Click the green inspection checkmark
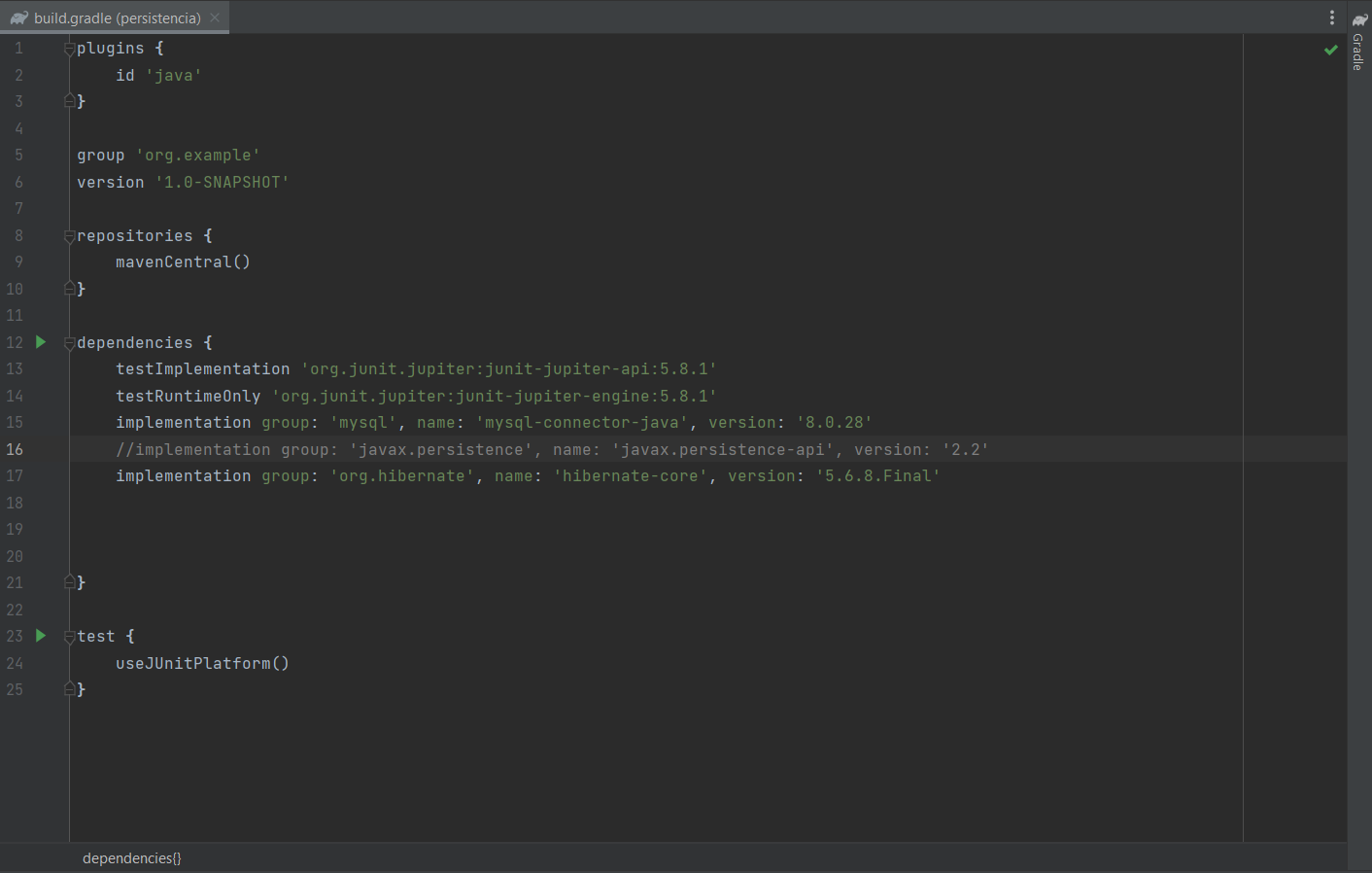Viewport: 1372px width, 873px height. [x=1331, y=50]
